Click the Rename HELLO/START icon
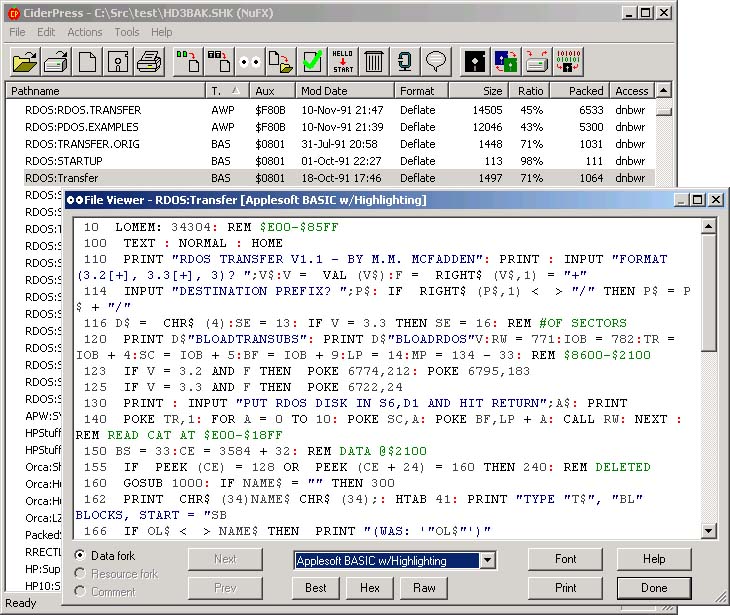The width and height of the screenshot is (730, 615). (x=343, y=61)
